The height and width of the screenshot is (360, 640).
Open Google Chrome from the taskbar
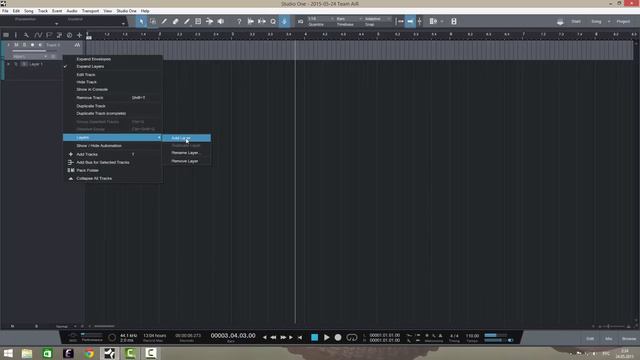(89, 353)
